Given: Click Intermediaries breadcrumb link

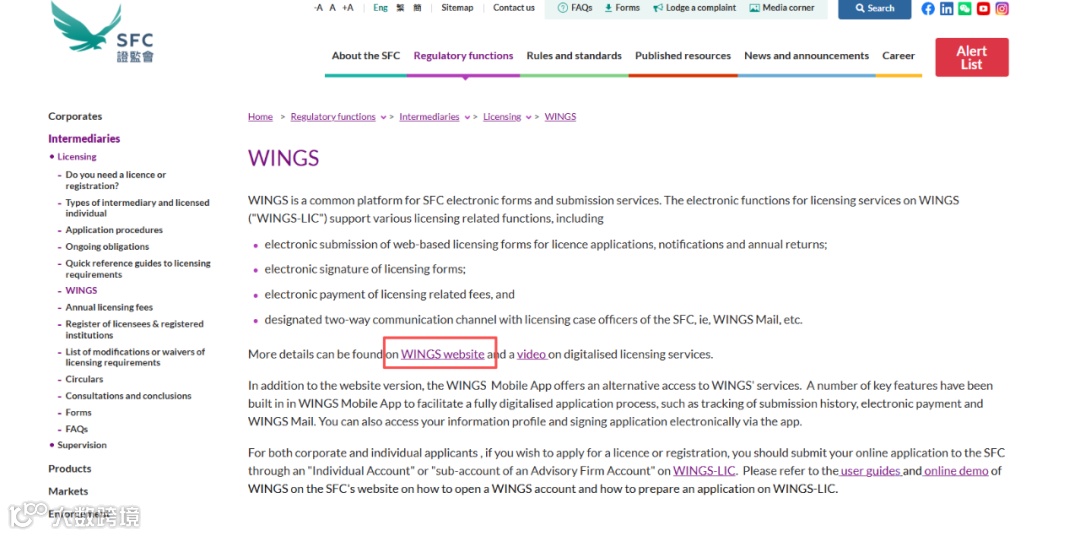Looking at the screenshot, I should pos(429,116).
